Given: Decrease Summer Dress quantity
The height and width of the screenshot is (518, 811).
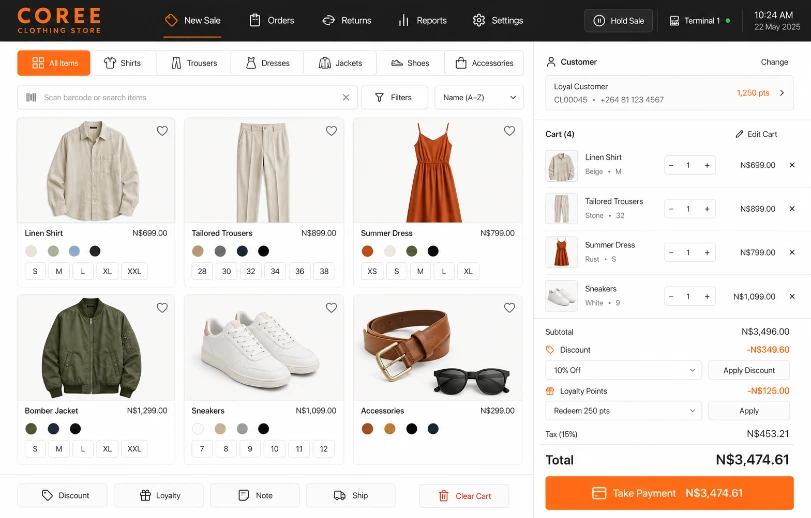Looking at the screenshot, I should [x=671, y=253].
